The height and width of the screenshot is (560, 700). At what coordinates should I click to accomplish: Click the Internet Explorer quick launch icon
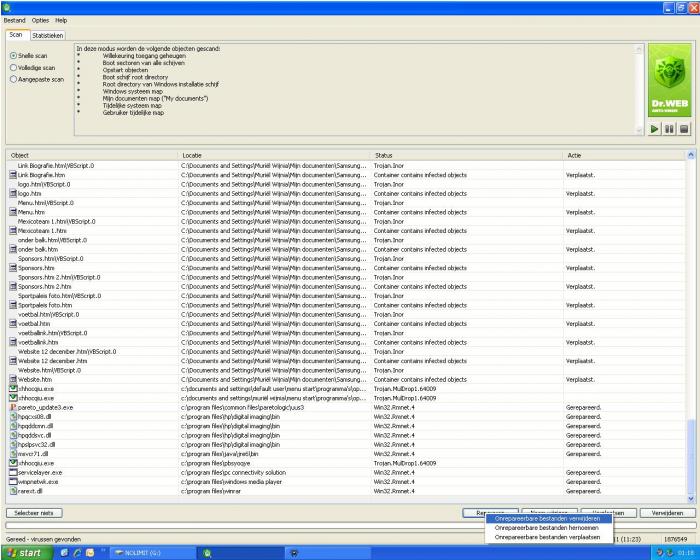(x=77, y=553)
